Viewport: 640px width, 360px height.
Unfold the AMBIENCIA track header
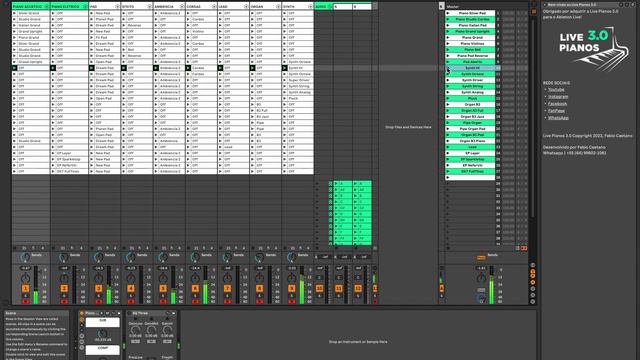click(182, 7)
